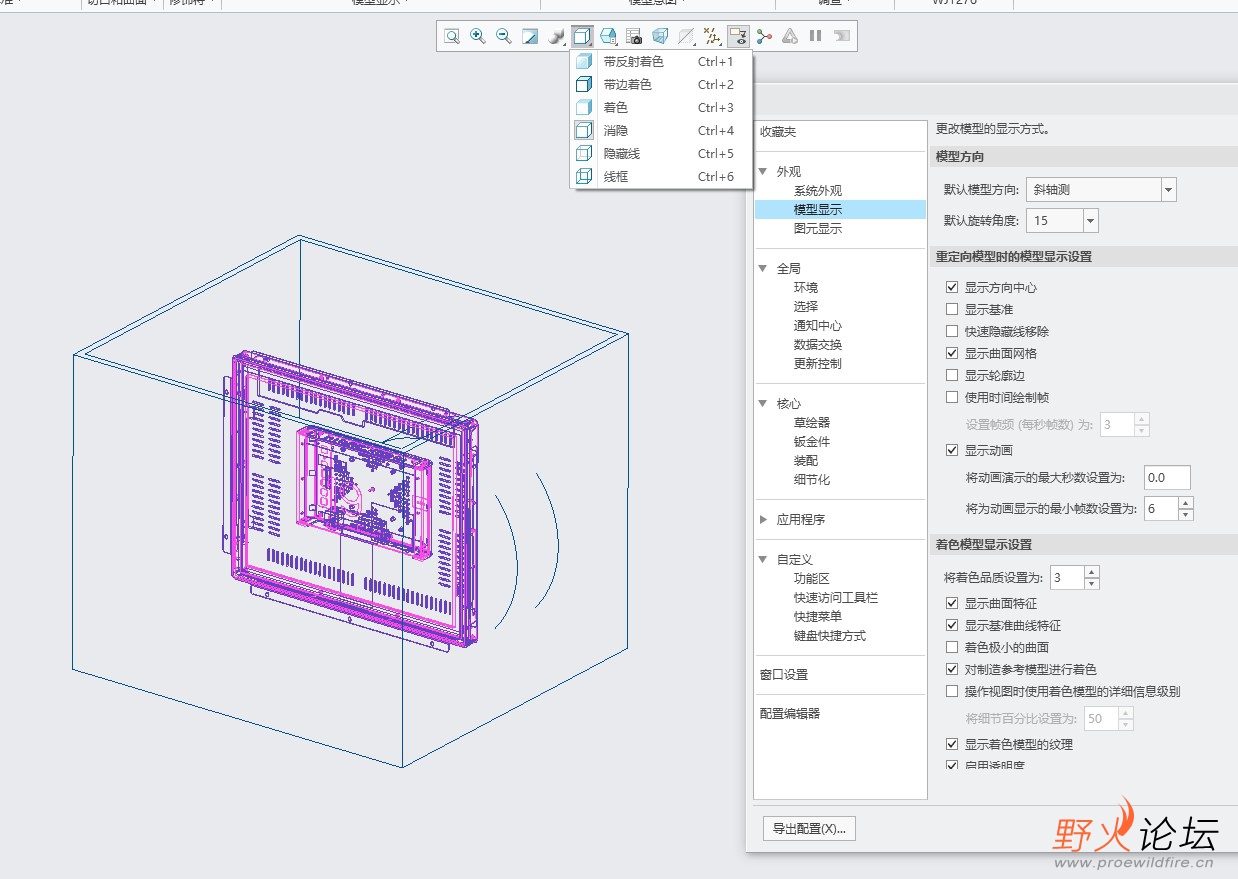The width and height of the screenshot is (1238, 879).
Task: Enable 快速隐藏线移除 checkbox
Action: [x=952, y=332]
